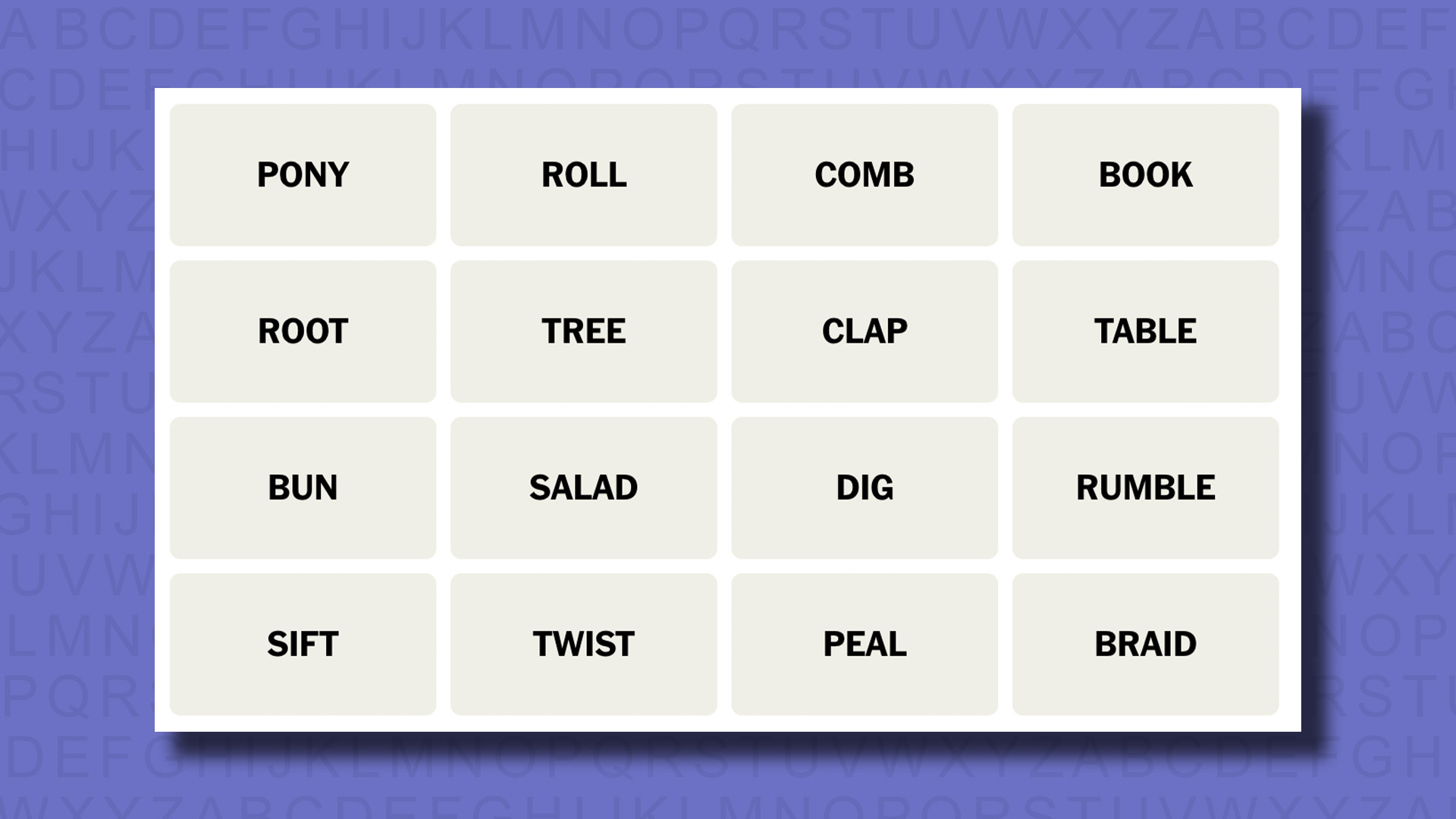Select the BRAID word tile

pos(1145,644)
